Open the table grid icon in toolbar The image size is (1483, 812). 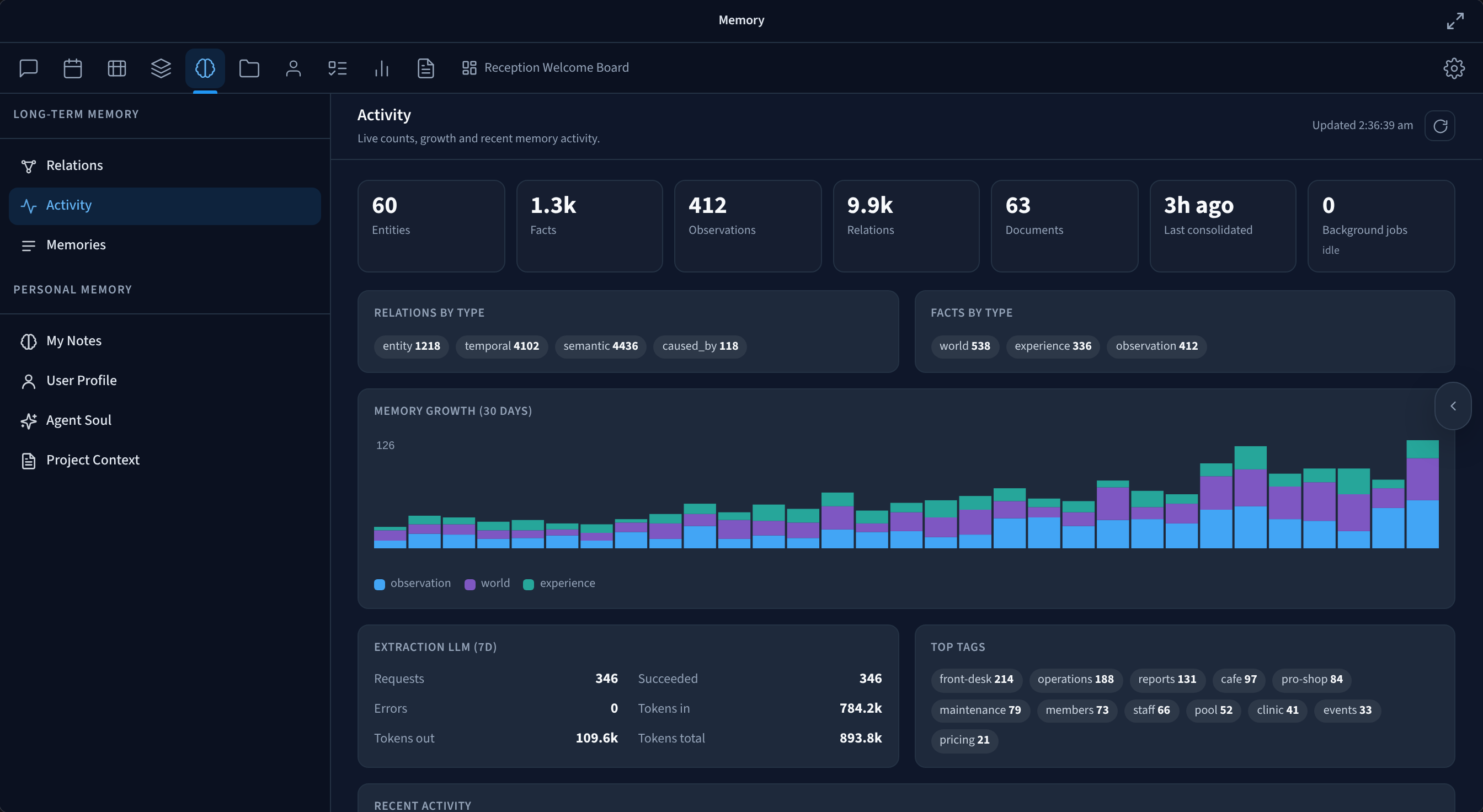[117, 68]
